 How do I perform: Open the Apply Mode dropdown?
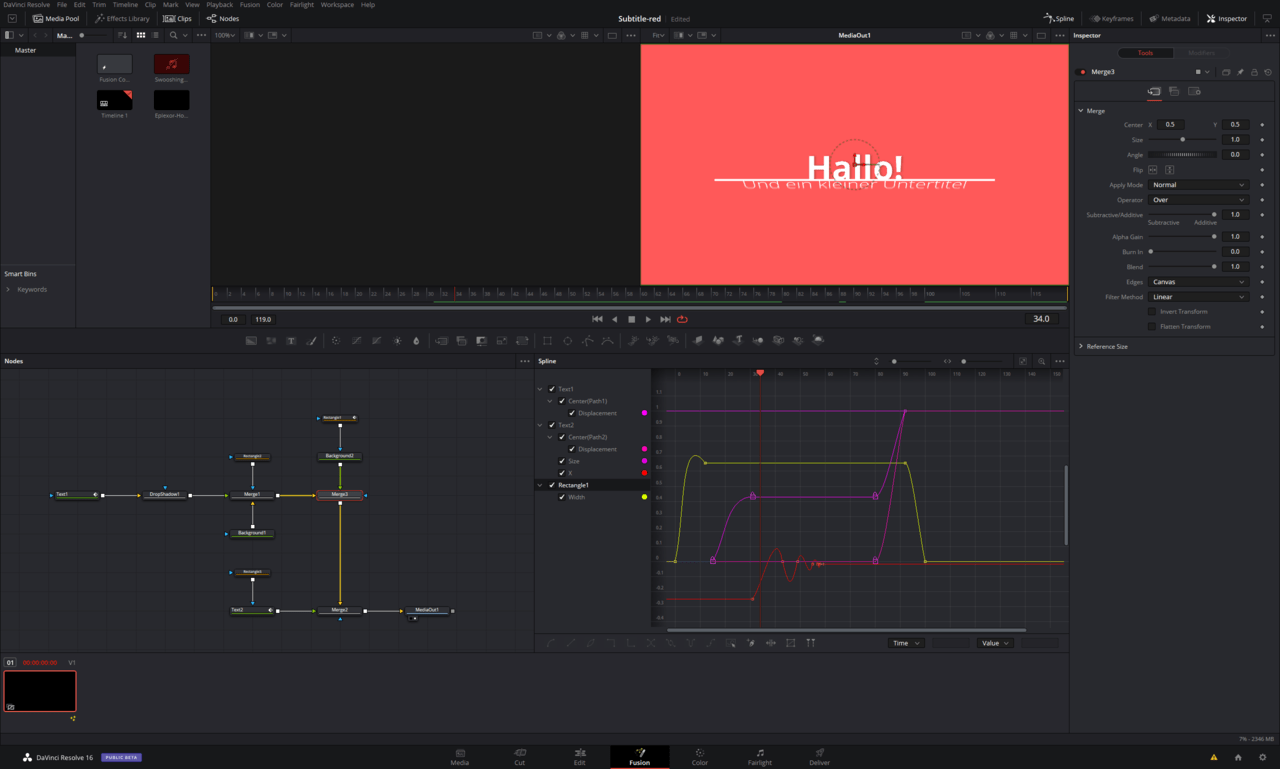coord(1197,185)
